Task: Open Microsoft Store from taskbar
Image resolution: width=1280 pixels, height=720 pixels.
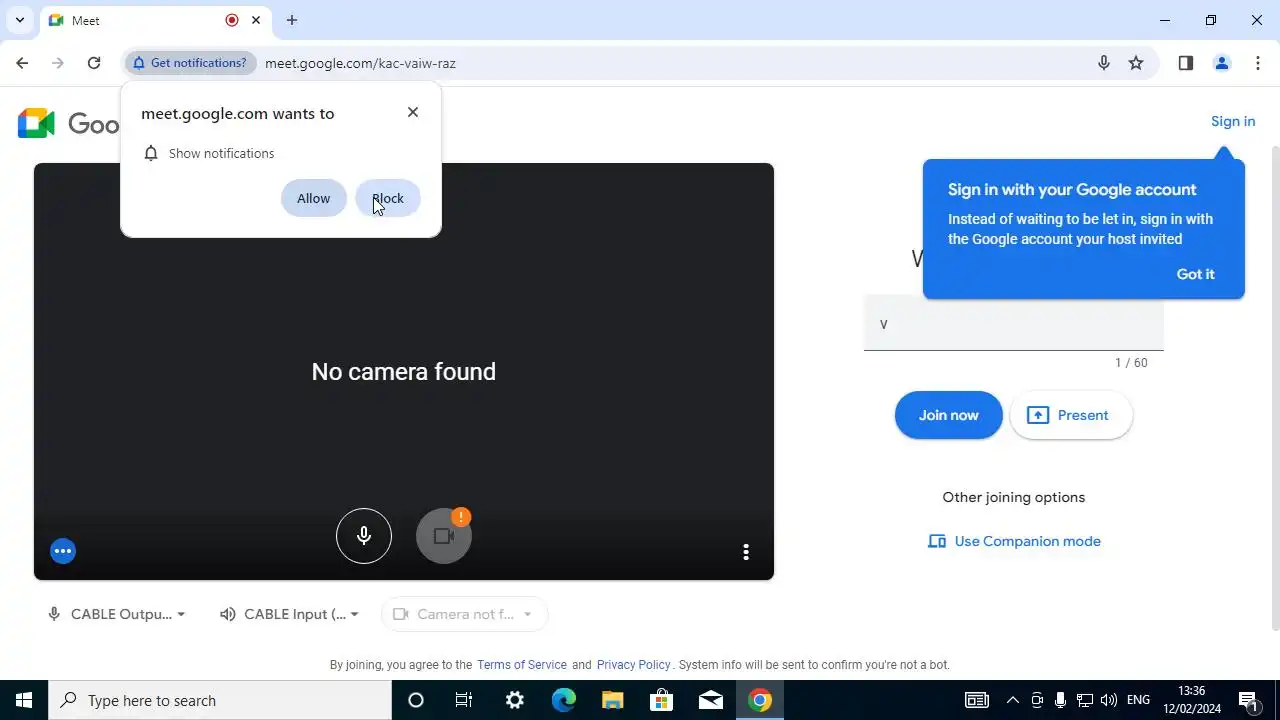Action: pyautogui.click(x=662, y=700)
